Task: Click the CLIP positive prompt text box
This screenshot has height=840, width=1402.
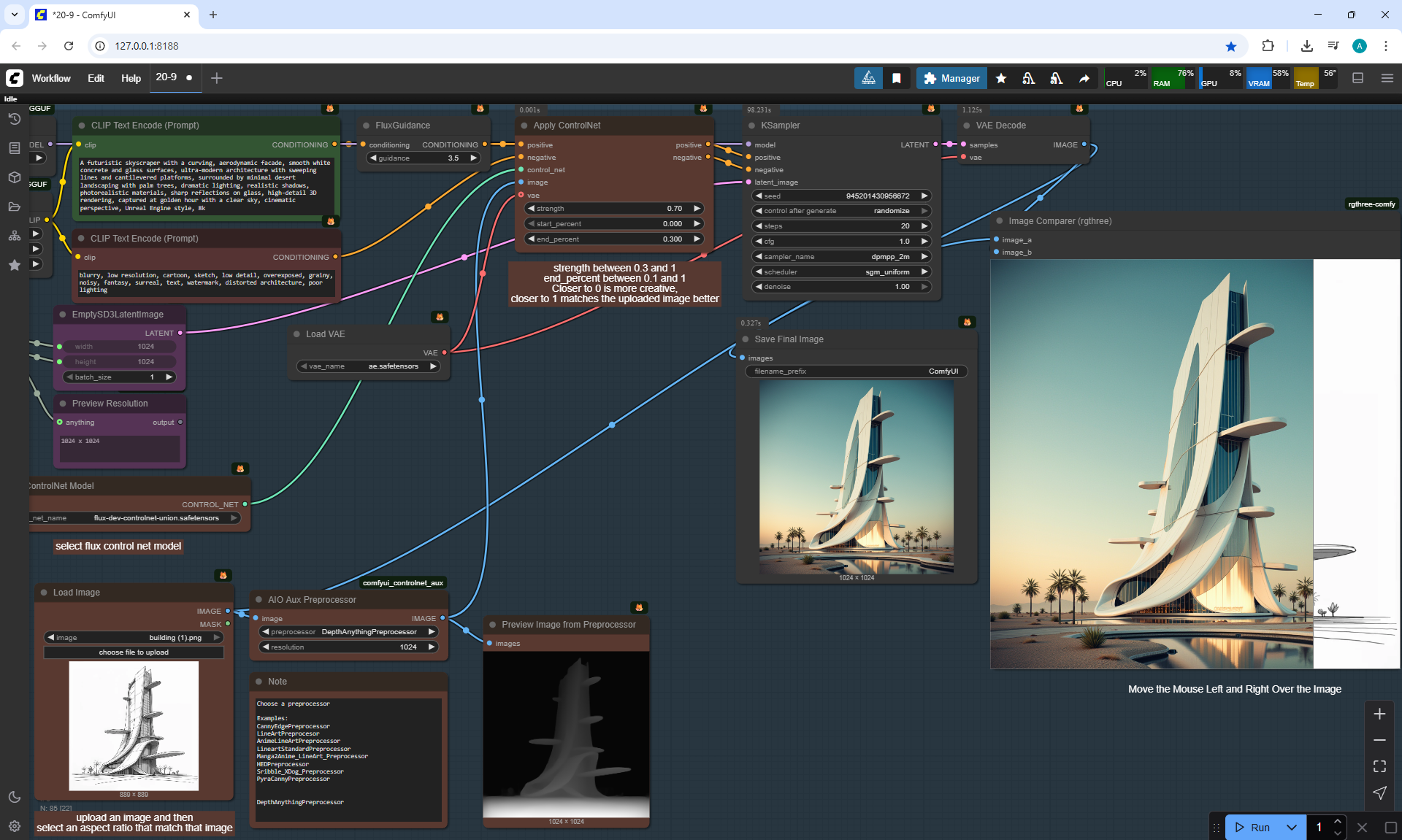Action: 205,185
